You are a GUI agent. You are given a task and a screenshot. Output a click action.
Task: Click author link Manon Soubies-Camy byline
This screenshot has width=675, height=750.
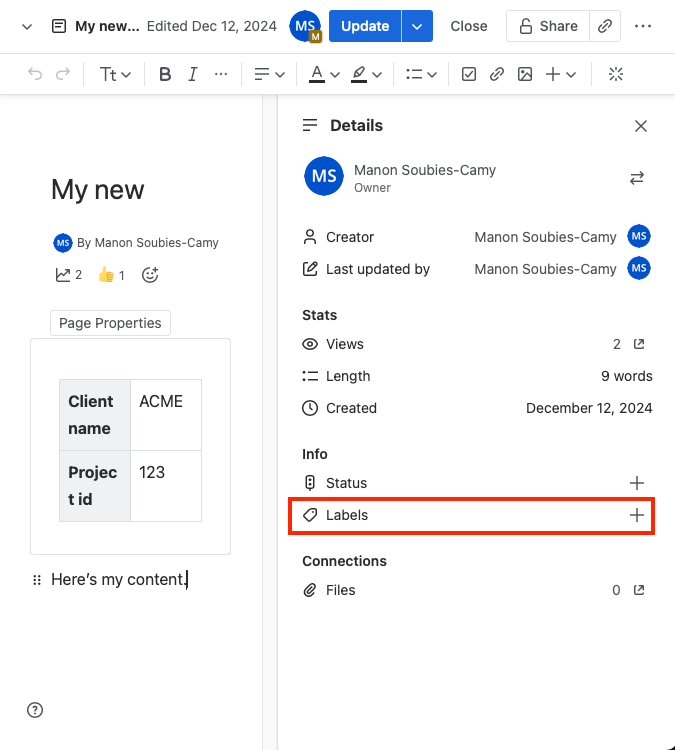pyautogui.click(x=156, y=243)
